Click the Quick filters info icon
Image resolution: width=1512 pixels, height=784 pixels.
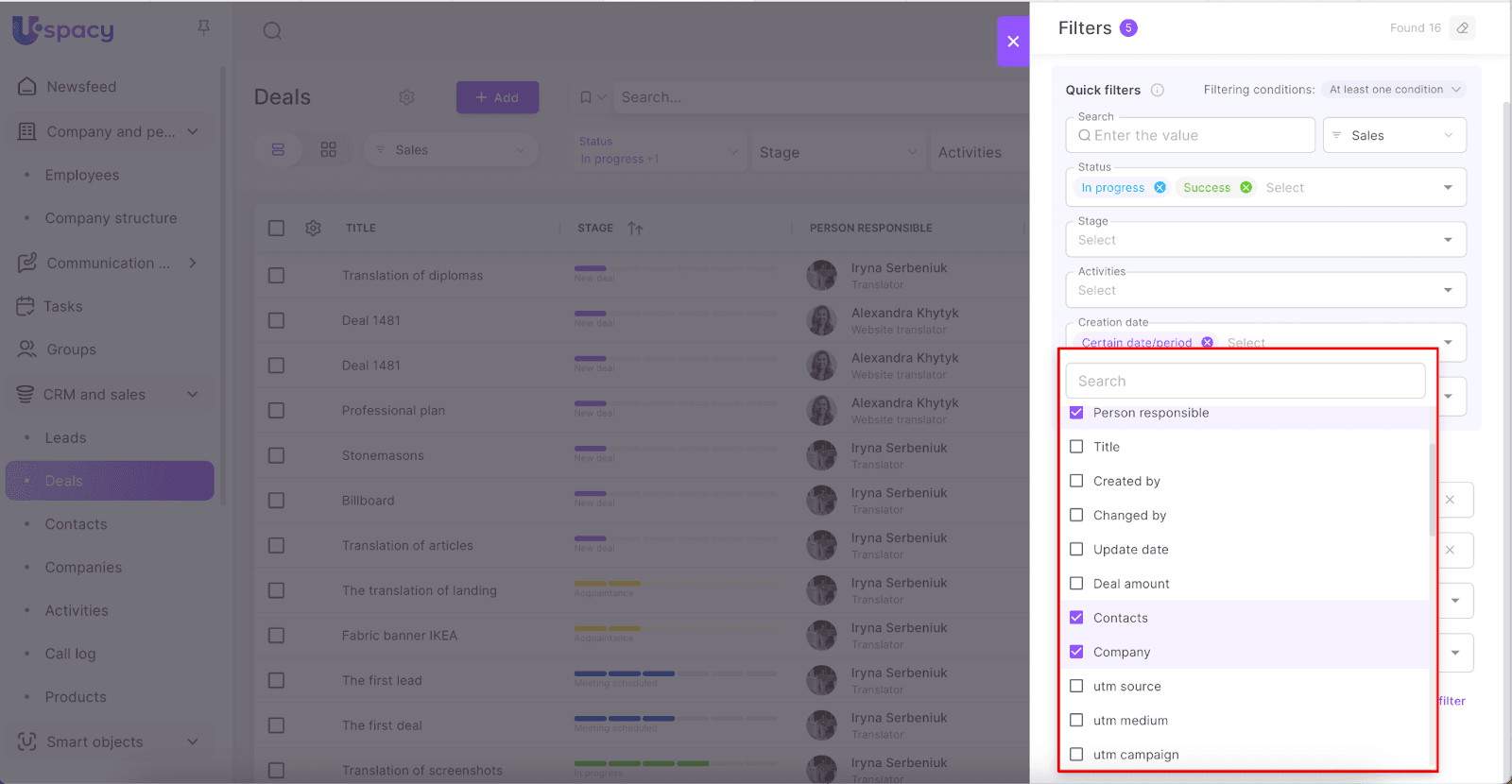tap(1158, 91)
